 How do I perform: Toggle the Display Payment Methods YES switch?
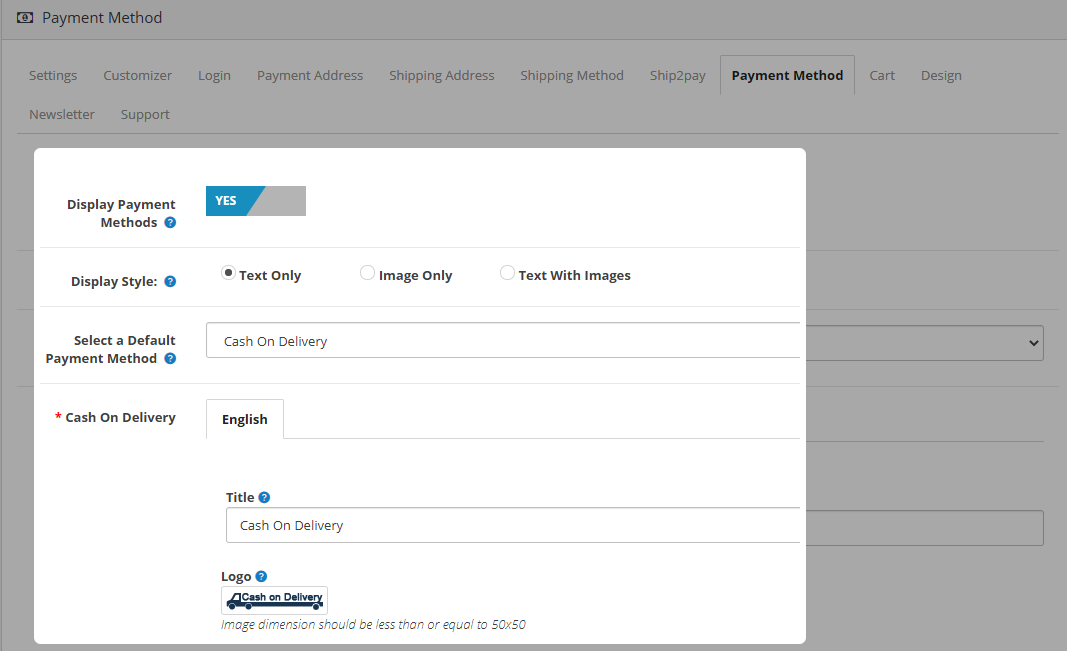tap(255, 201)
